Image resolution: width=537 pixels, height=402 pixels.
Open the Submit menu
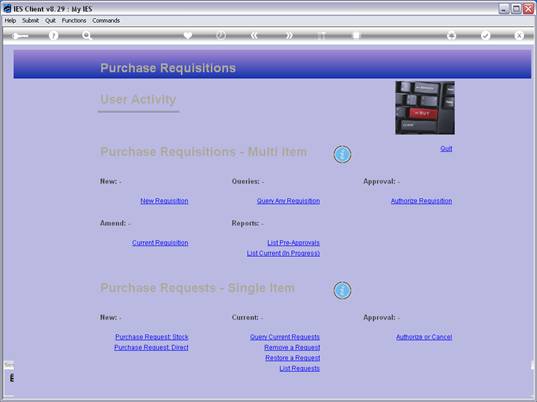point(30,21)
